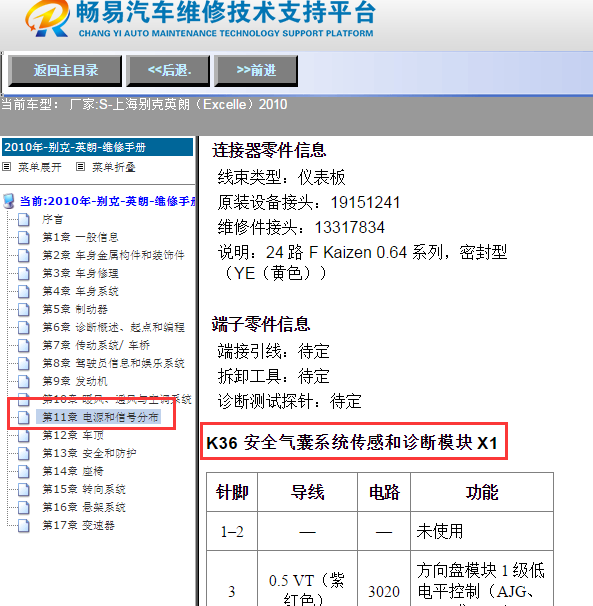Select 第11章 电源和信号分布
The image size is (593, 606).
(101, 417)
